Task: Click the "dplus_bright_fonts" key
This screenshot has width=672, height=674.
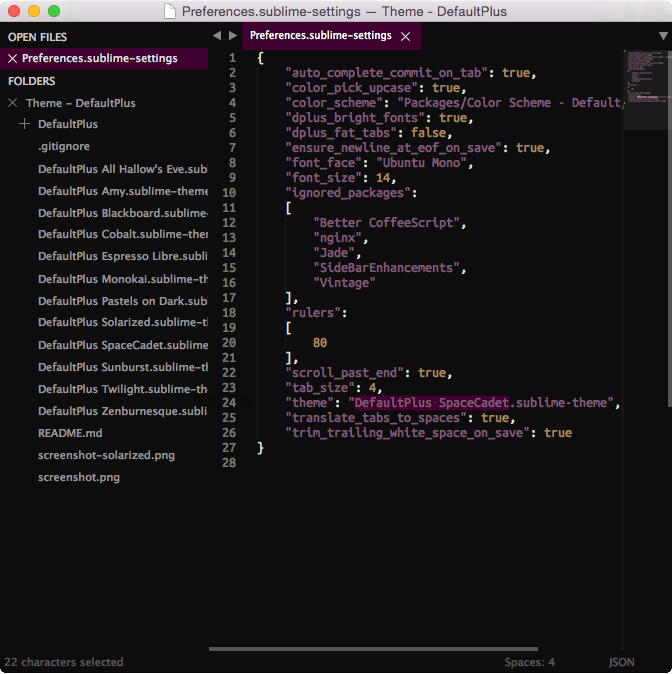Action: 355,118
